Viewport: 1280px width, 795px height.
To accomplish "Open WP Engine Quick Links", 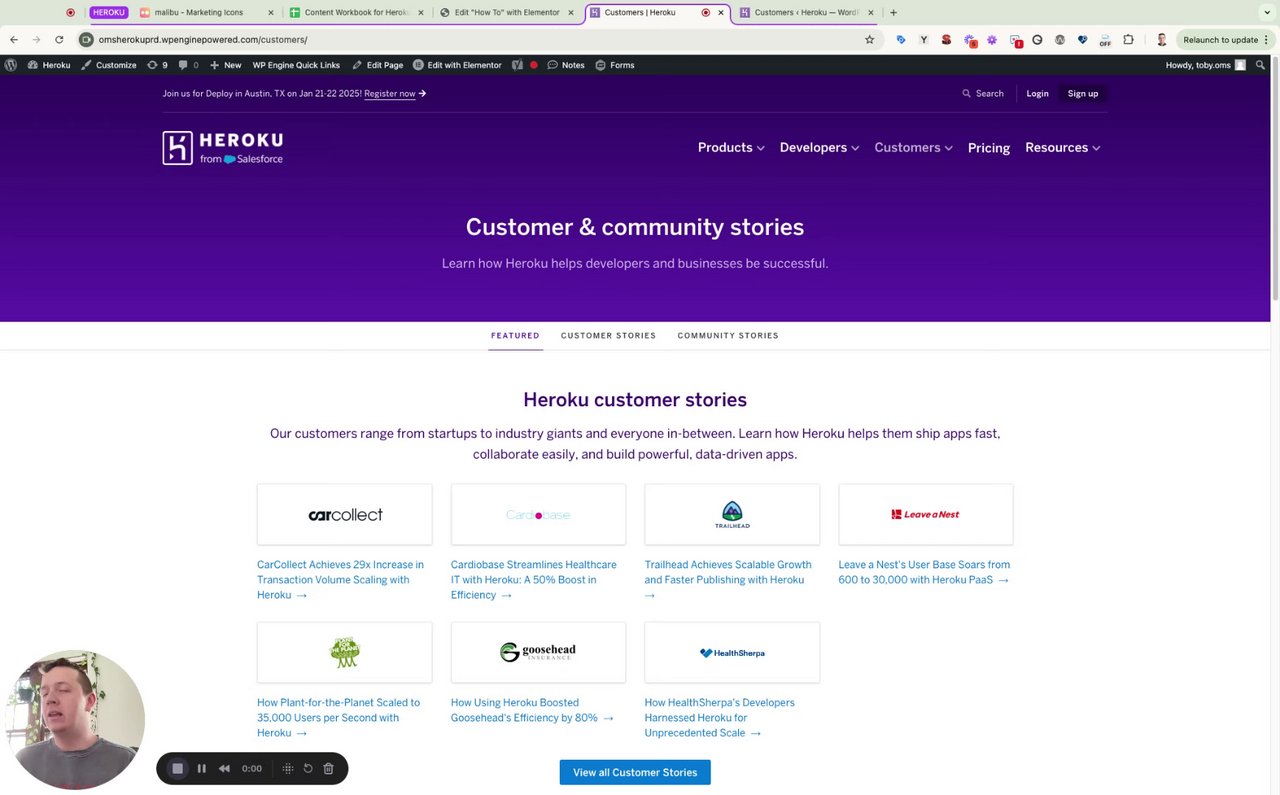I will click(296, 65).
